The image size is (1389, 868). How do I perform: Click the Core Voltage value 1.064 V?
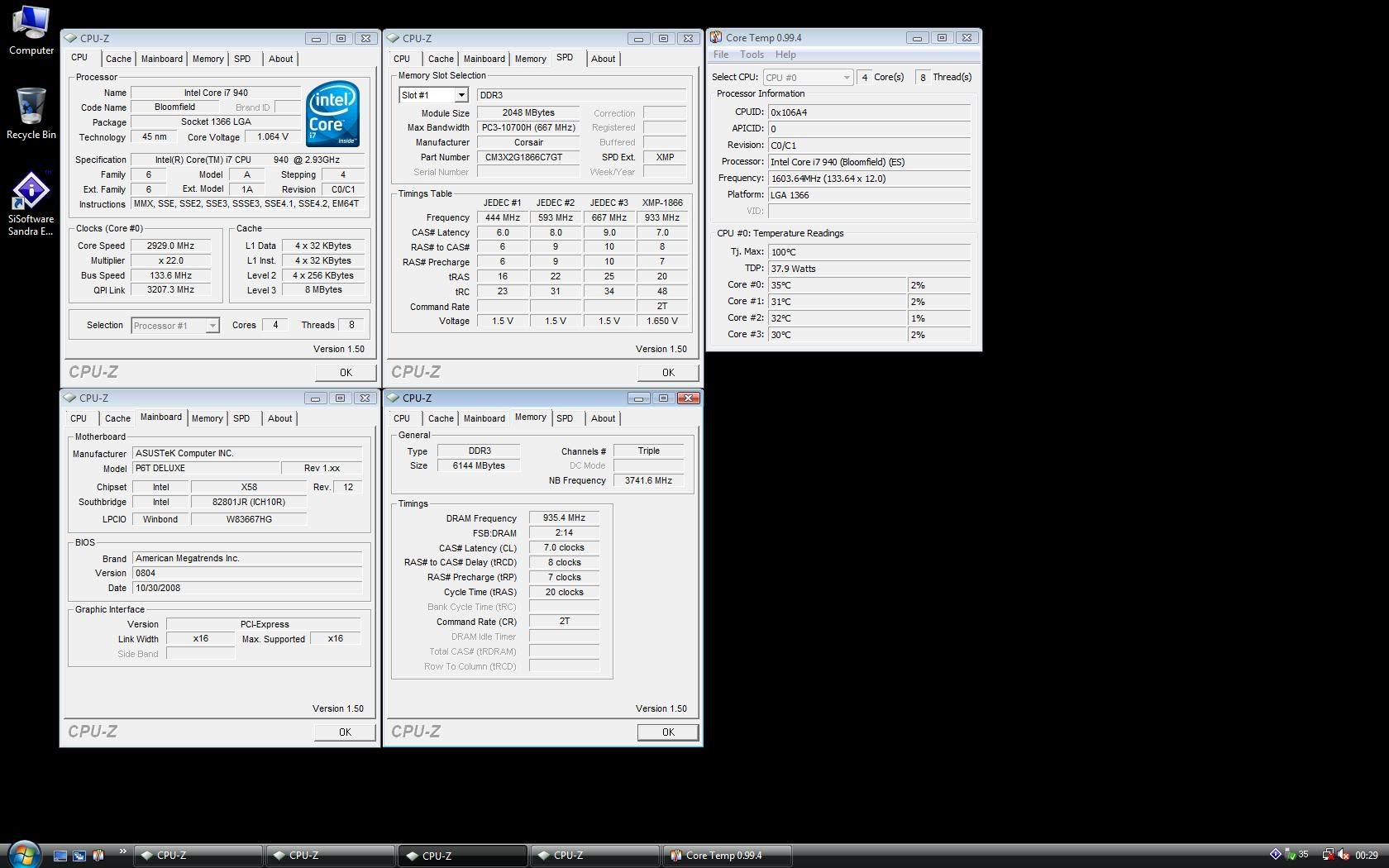(x=273, y=137)
